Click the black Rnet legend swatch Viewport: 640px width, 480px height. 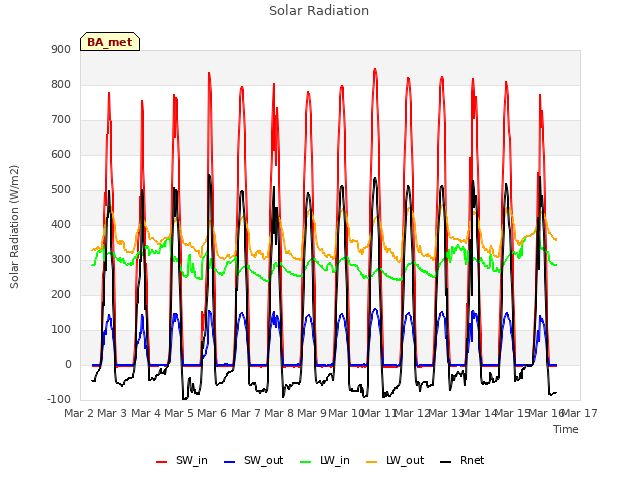tap(446, 462)
